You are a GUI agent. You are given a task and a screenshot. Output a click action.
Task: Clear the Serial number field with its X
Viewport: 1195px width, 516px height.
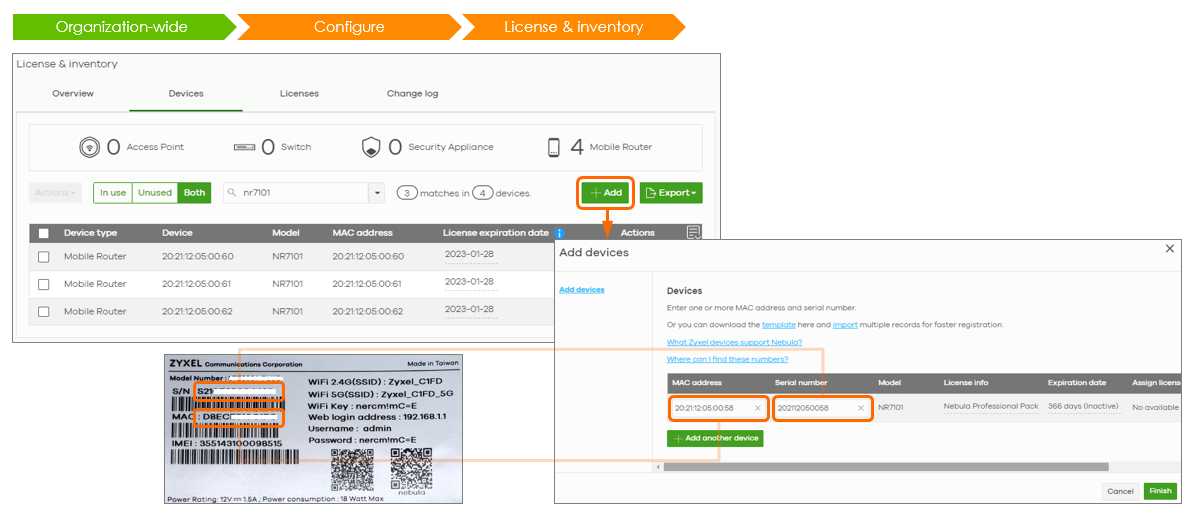click(x=860, y=408)
